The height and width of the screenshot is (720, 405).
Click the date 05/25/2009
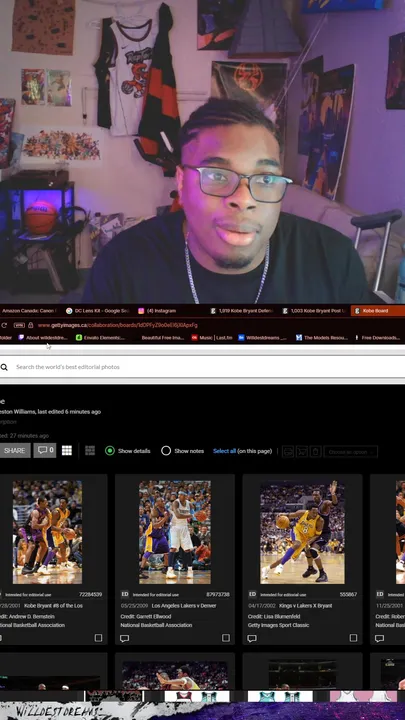(x=133, y=606)
